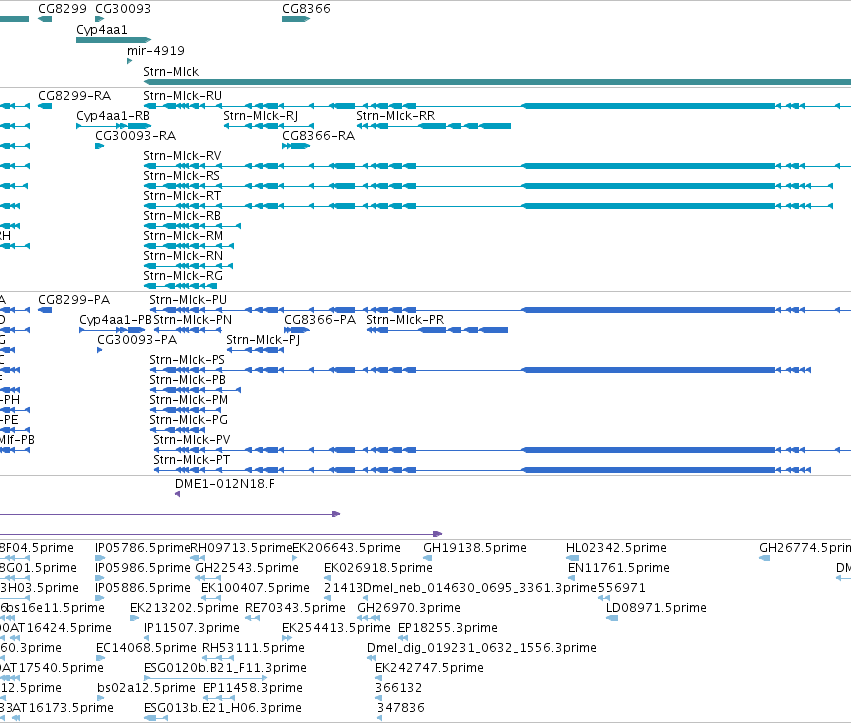
Task: Click EST GH26970.3prime
Action: [x=409, y=608]
